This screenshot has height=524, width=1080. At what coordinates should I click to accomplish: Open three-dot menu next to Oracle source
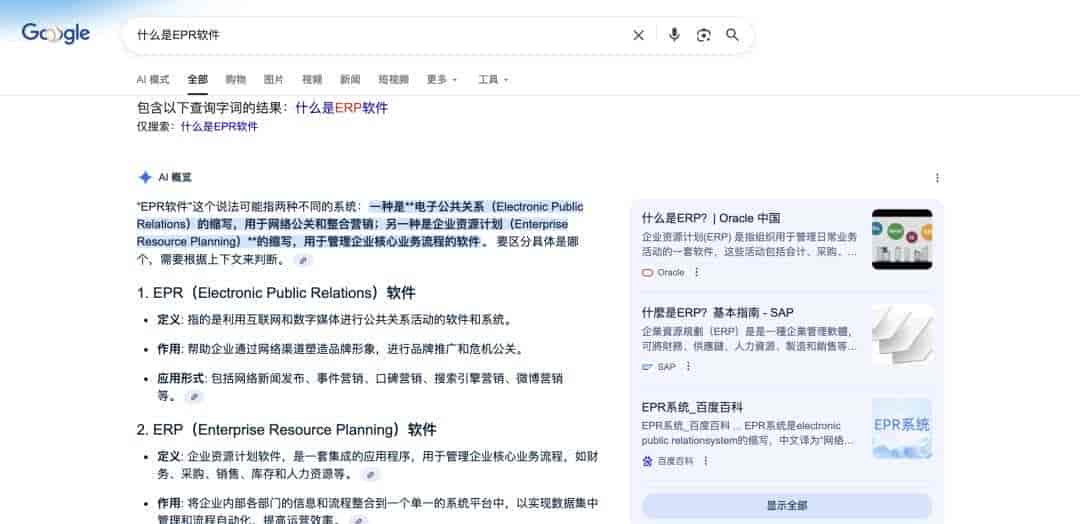pyautogui.click(x=696, y=273)
